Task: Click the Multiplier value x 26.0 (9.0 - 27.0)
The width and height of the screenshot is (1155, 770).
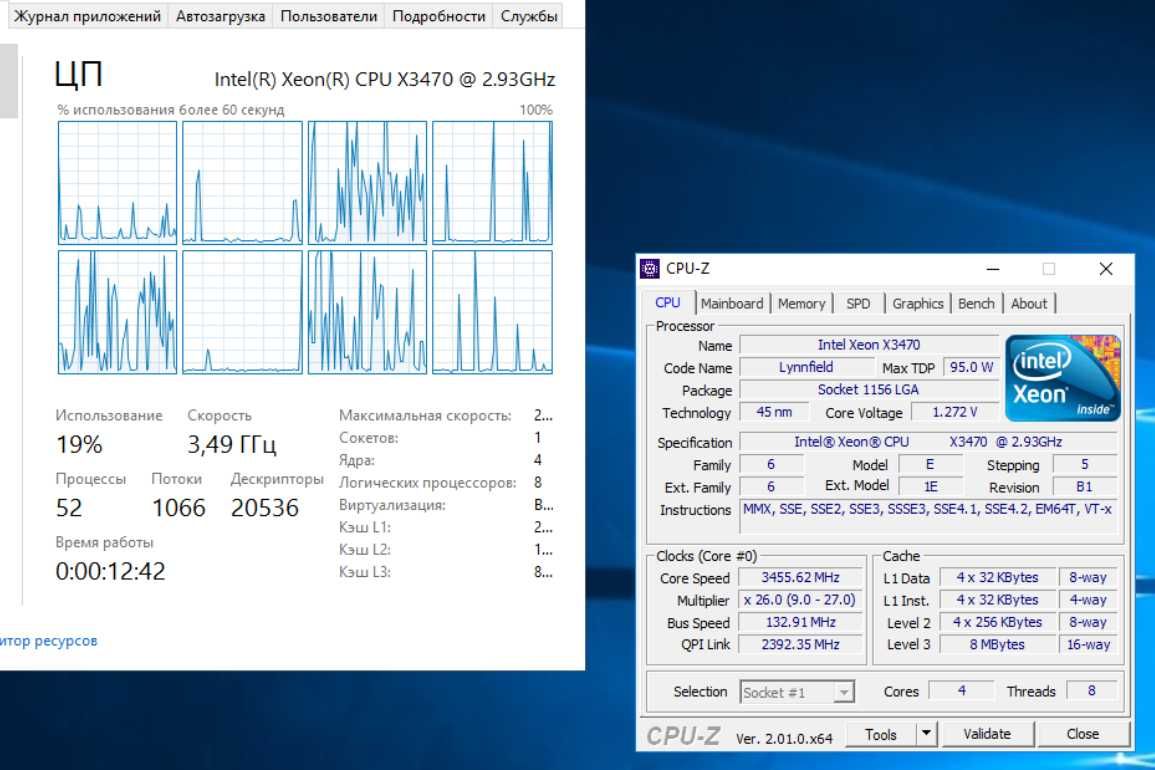Action: tap(800, 600)
